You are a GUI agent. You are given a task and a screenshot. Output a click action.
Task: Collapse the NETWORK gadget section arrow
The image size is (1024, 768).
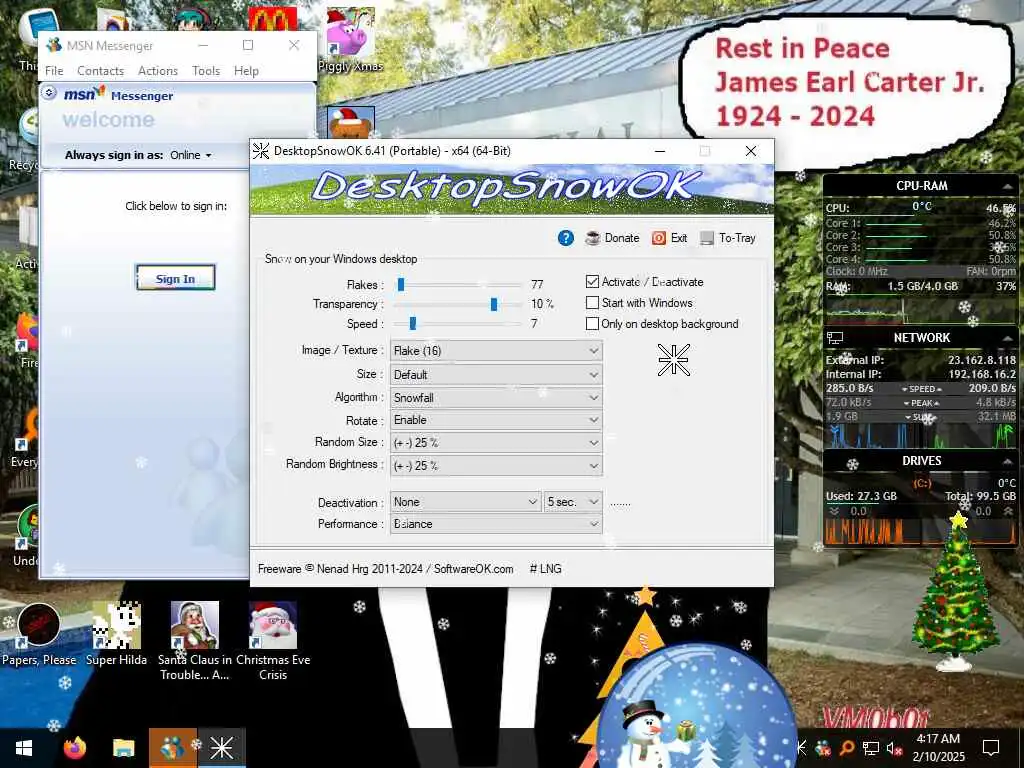1007,338
